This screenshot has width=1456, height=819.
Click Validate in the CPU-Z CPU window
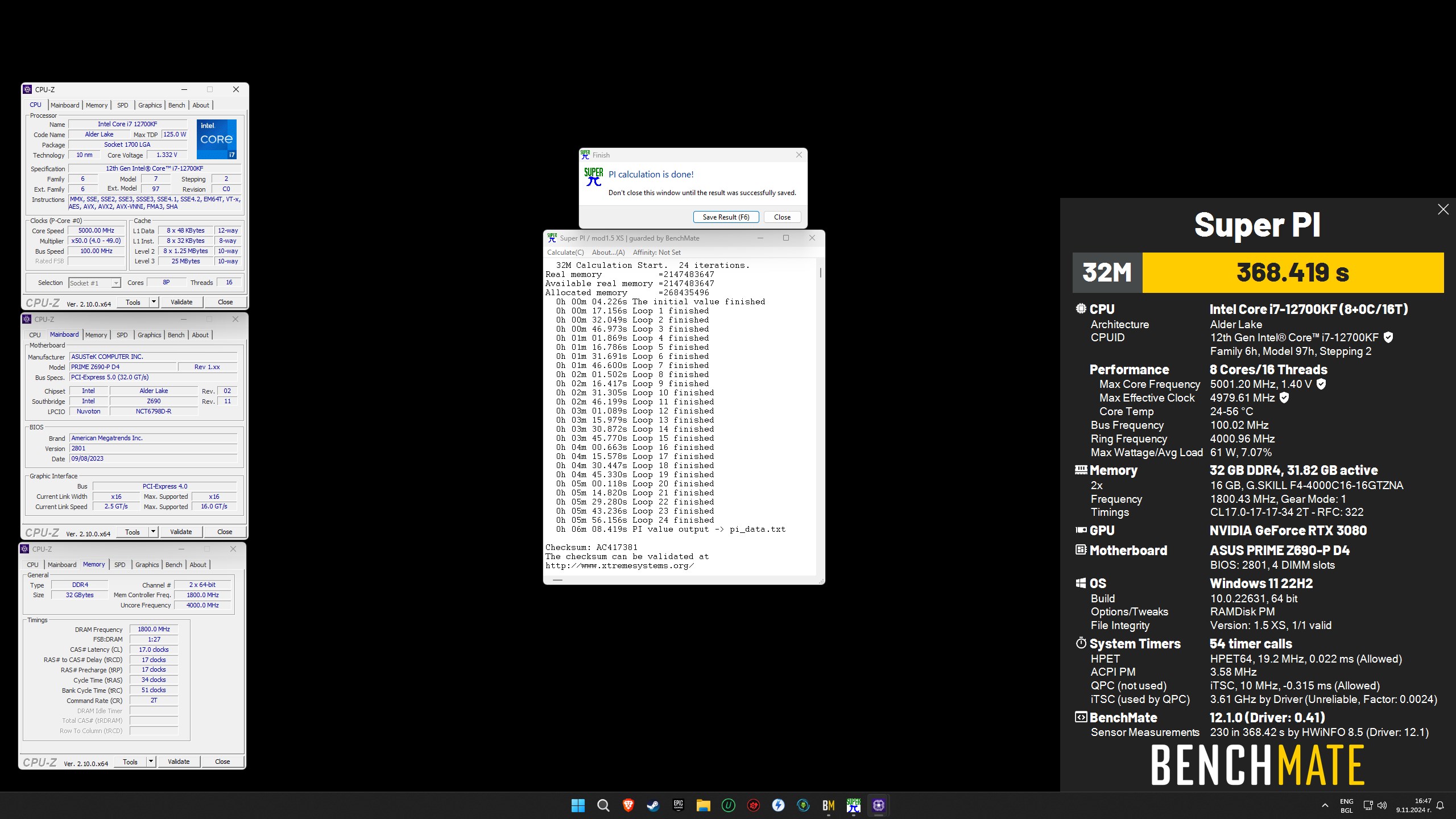tap(181, 302)
